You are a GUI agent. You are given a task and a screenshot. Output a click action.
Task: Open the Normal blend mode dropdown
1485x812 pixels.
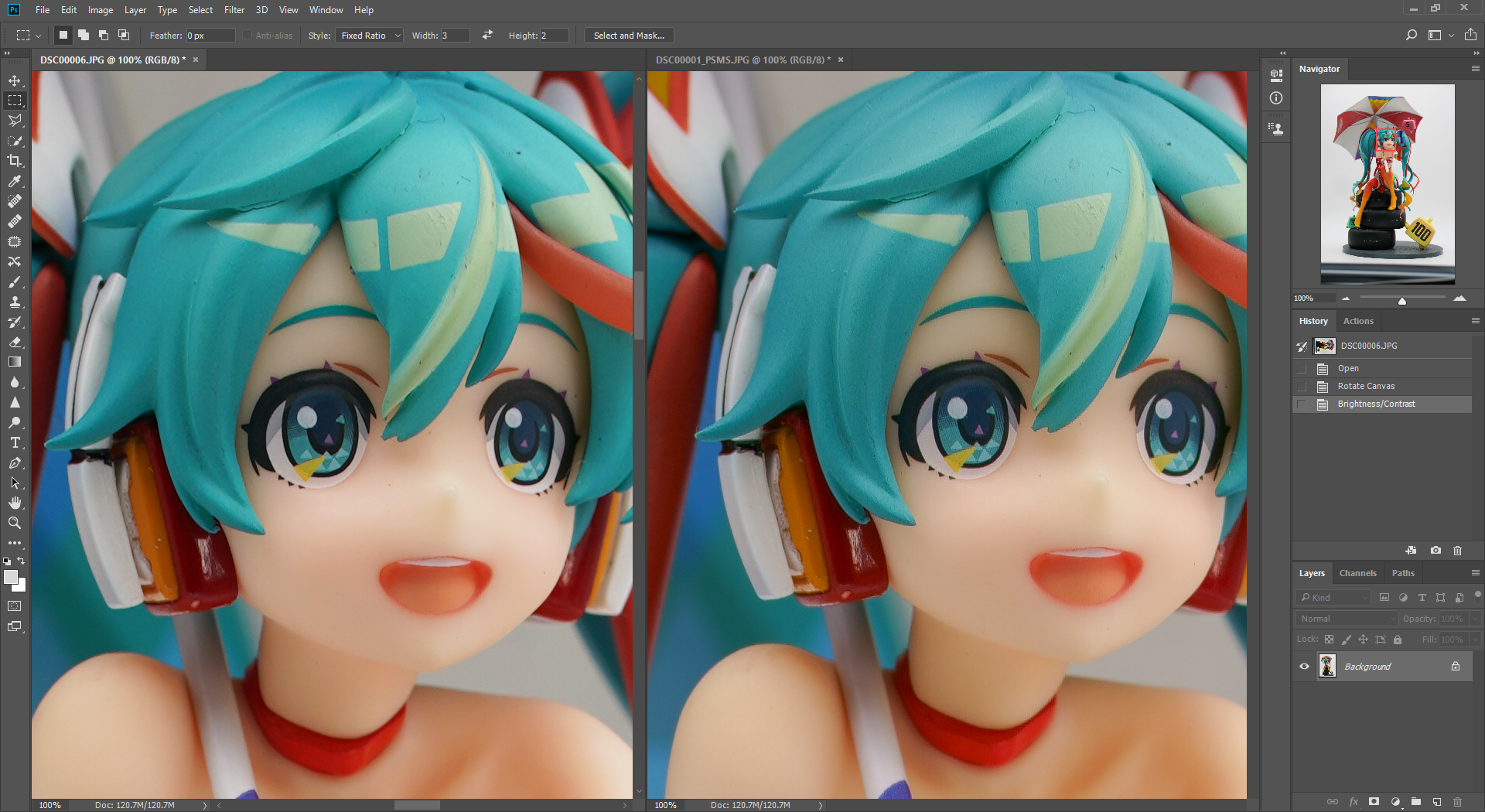[1347, 619]
